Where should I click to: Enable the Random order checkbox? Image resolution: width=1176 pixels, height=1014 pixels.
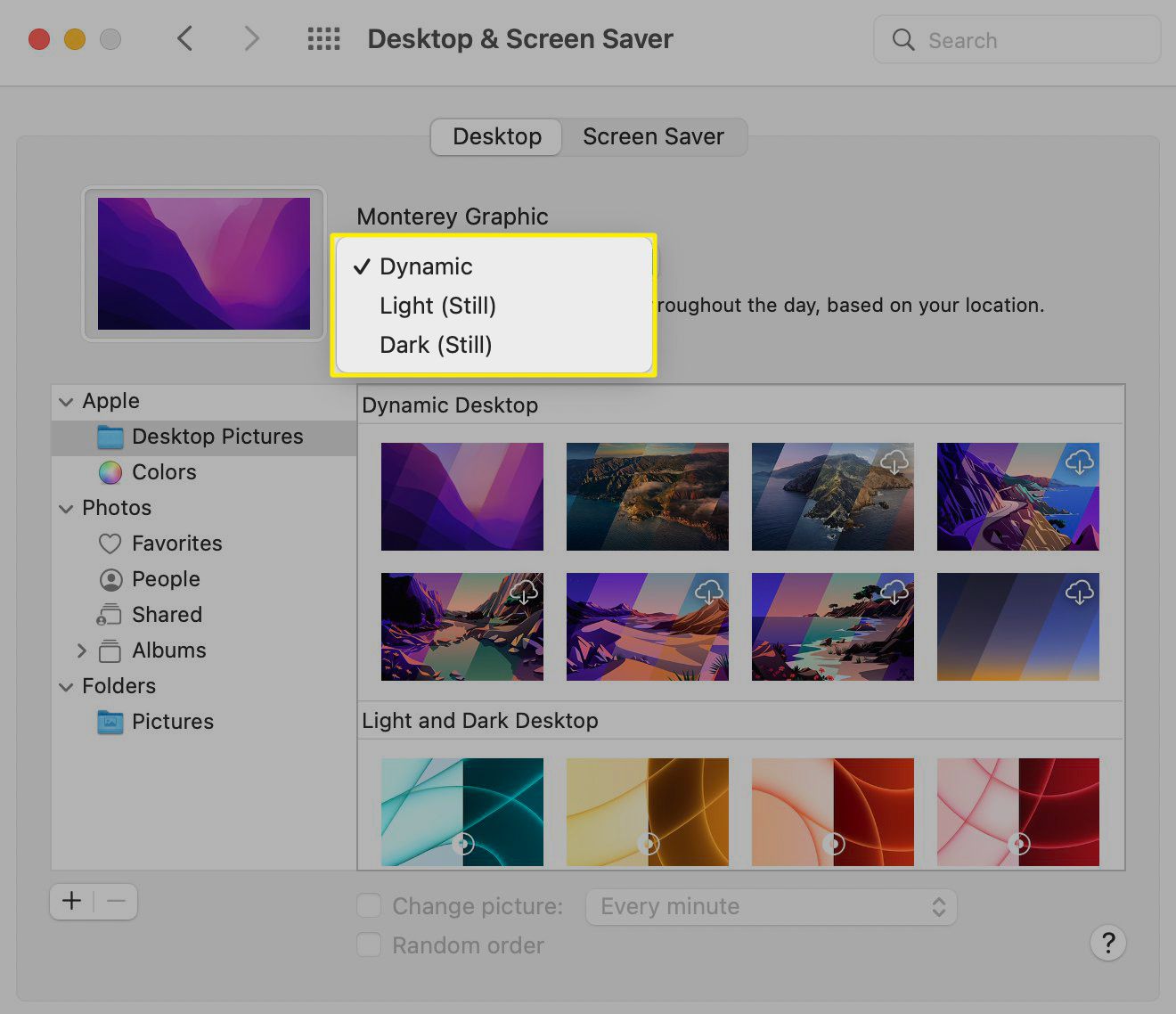click(369, 945)
